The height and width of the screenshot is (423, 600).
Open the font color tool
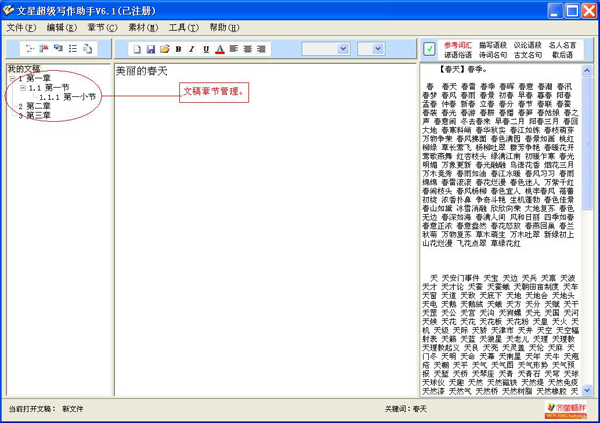click(x=219, y=48)
